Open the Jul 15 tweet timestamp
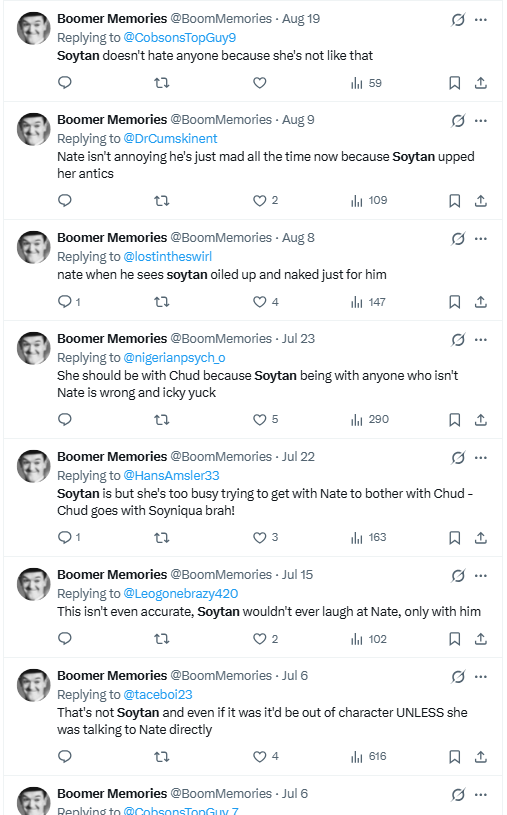 [297, 574]
